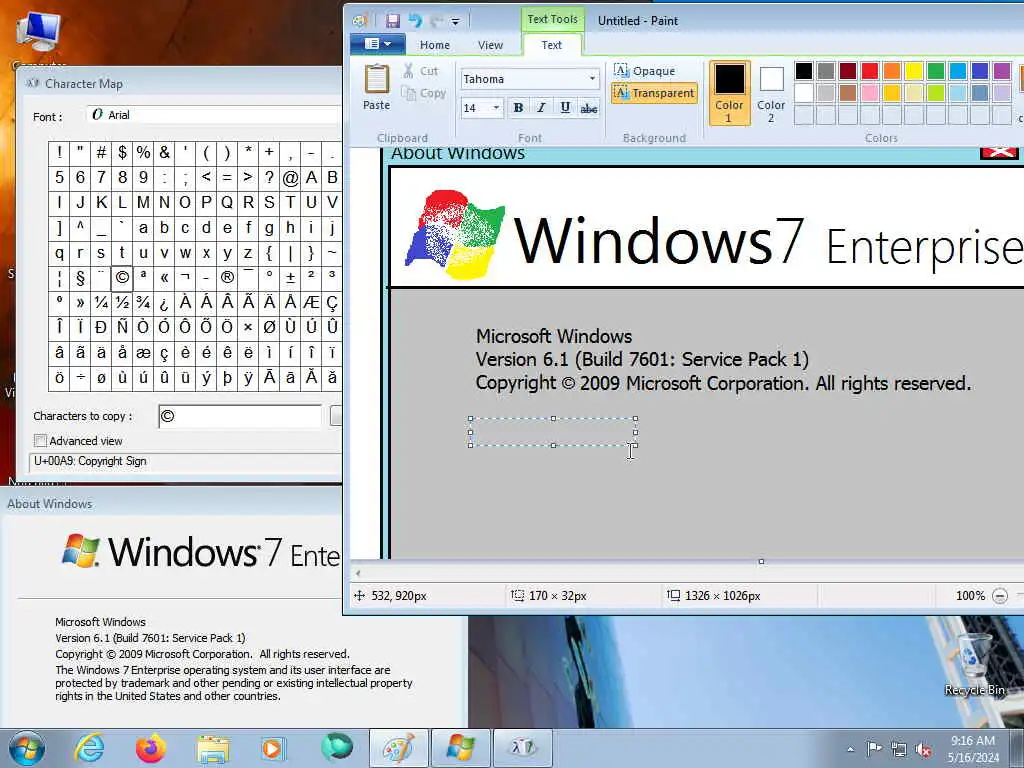Click the Paint taskbar button
Image resolution: width=1024 pixels, height=768 pixels.
coord(398,748)
